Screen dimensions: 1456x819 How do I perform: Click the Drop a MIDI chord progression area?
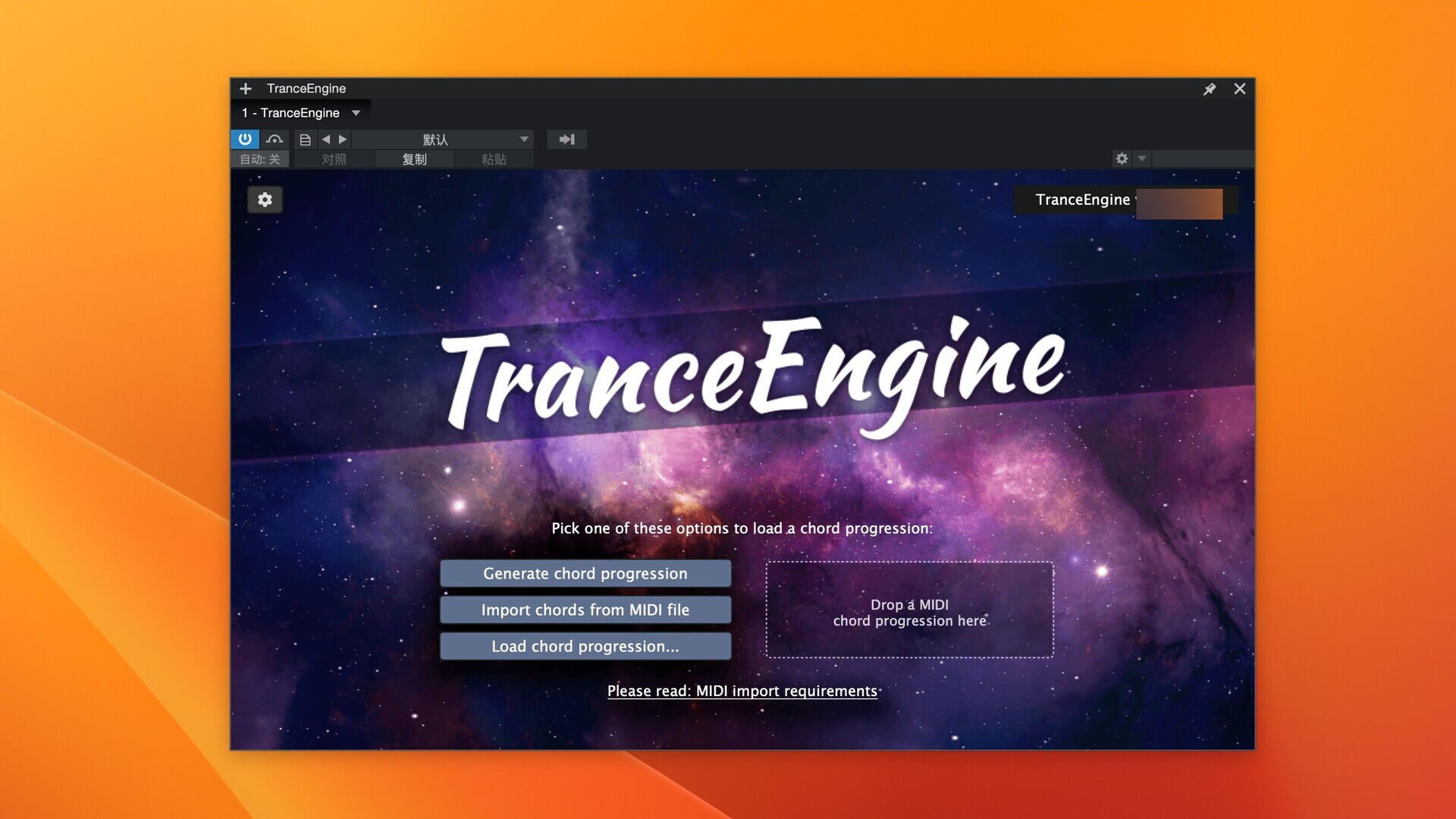coord(910,610)
